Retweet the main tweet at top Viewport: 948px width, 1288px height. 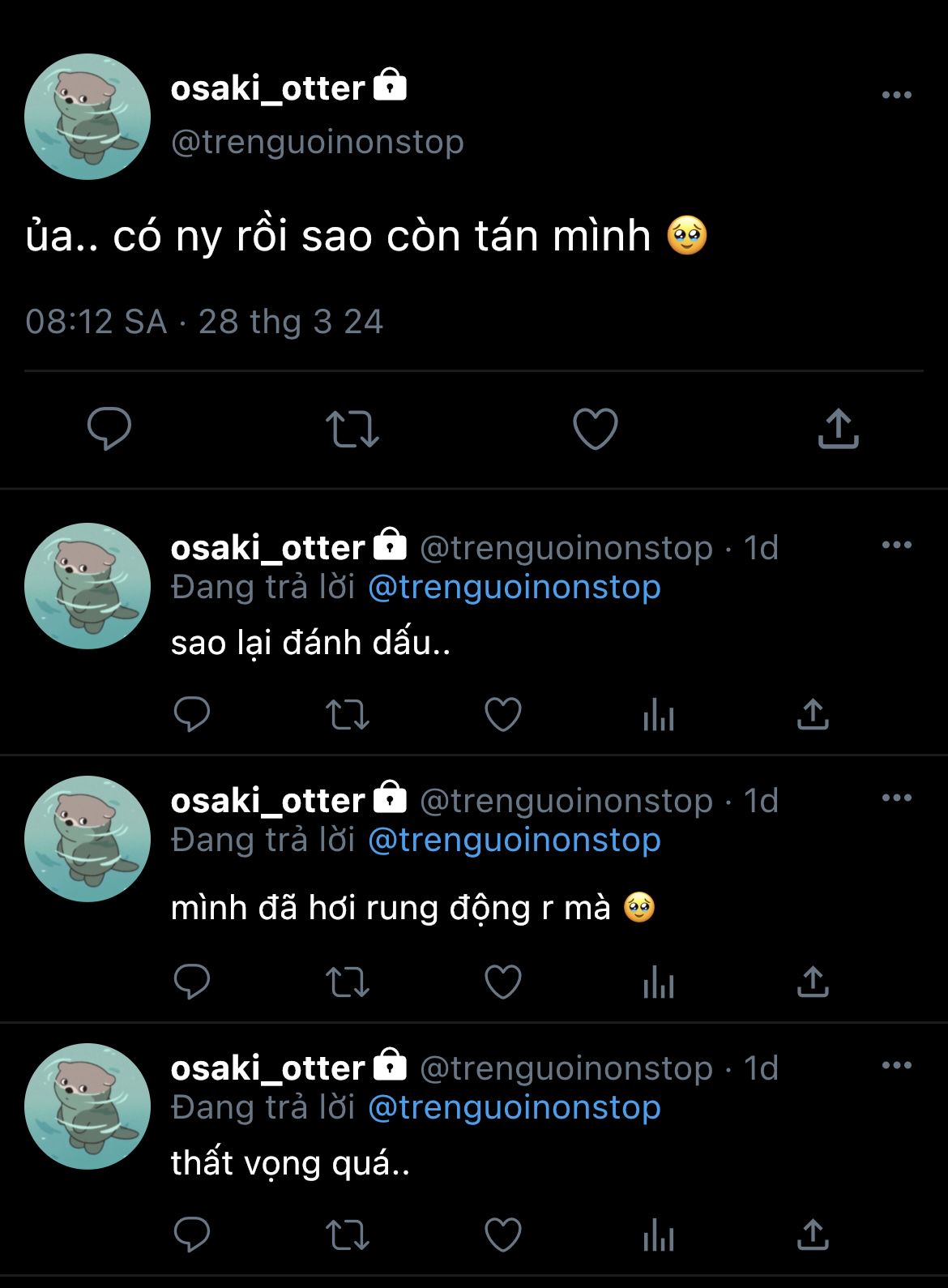352,429
